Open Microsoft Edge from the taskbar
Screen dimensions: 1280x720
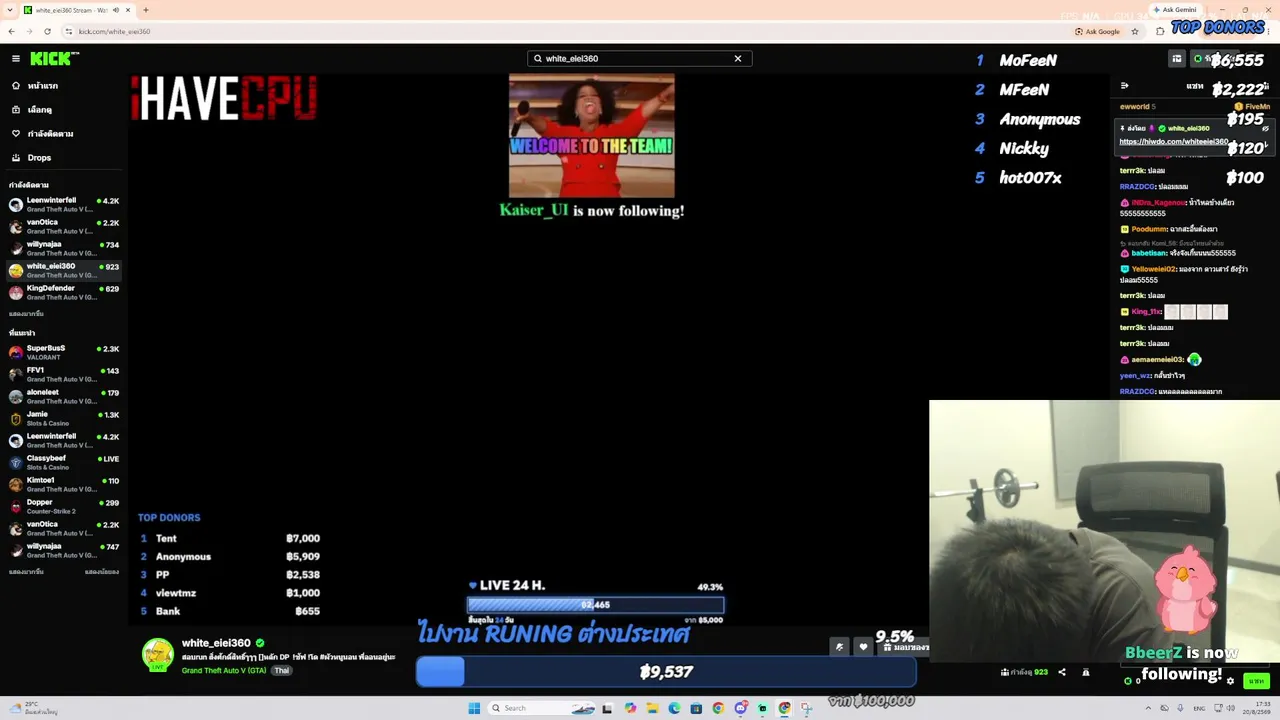click(x=674, y=708)
